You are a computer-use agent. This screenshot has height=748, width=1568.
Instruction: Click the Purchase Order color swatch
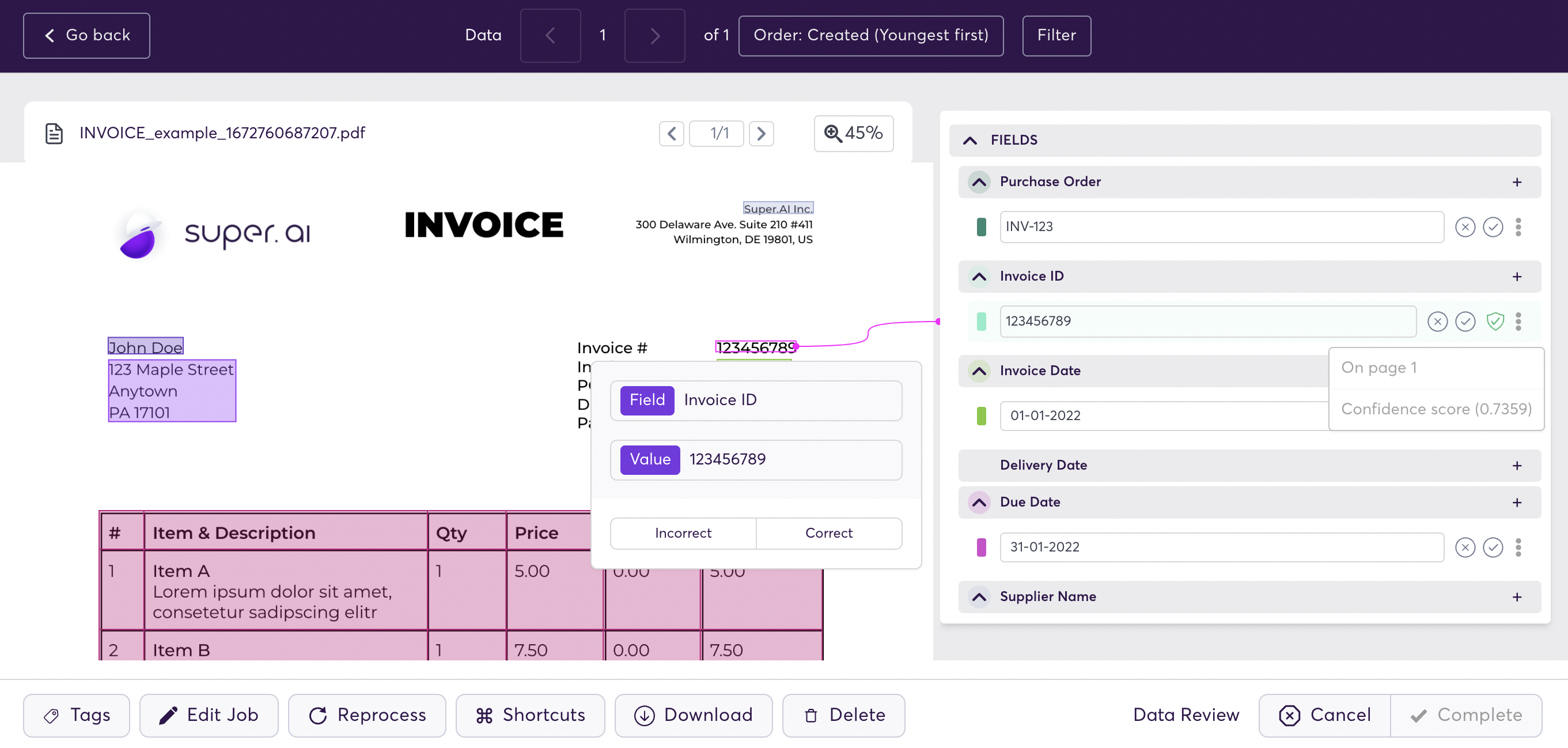[981, 227]
